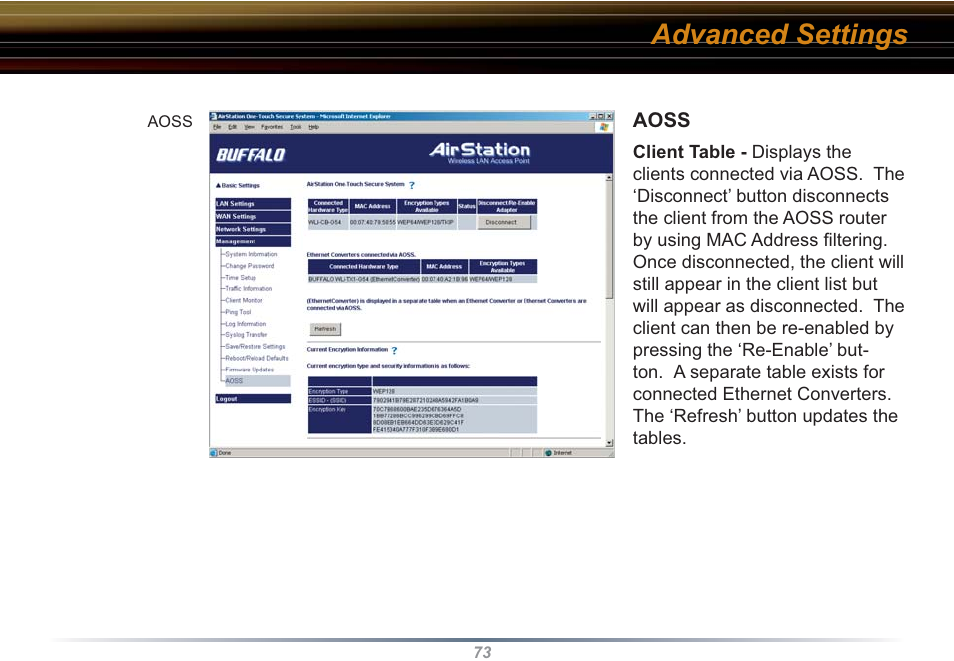Click the BUFFALO logo

coord(251,155)
